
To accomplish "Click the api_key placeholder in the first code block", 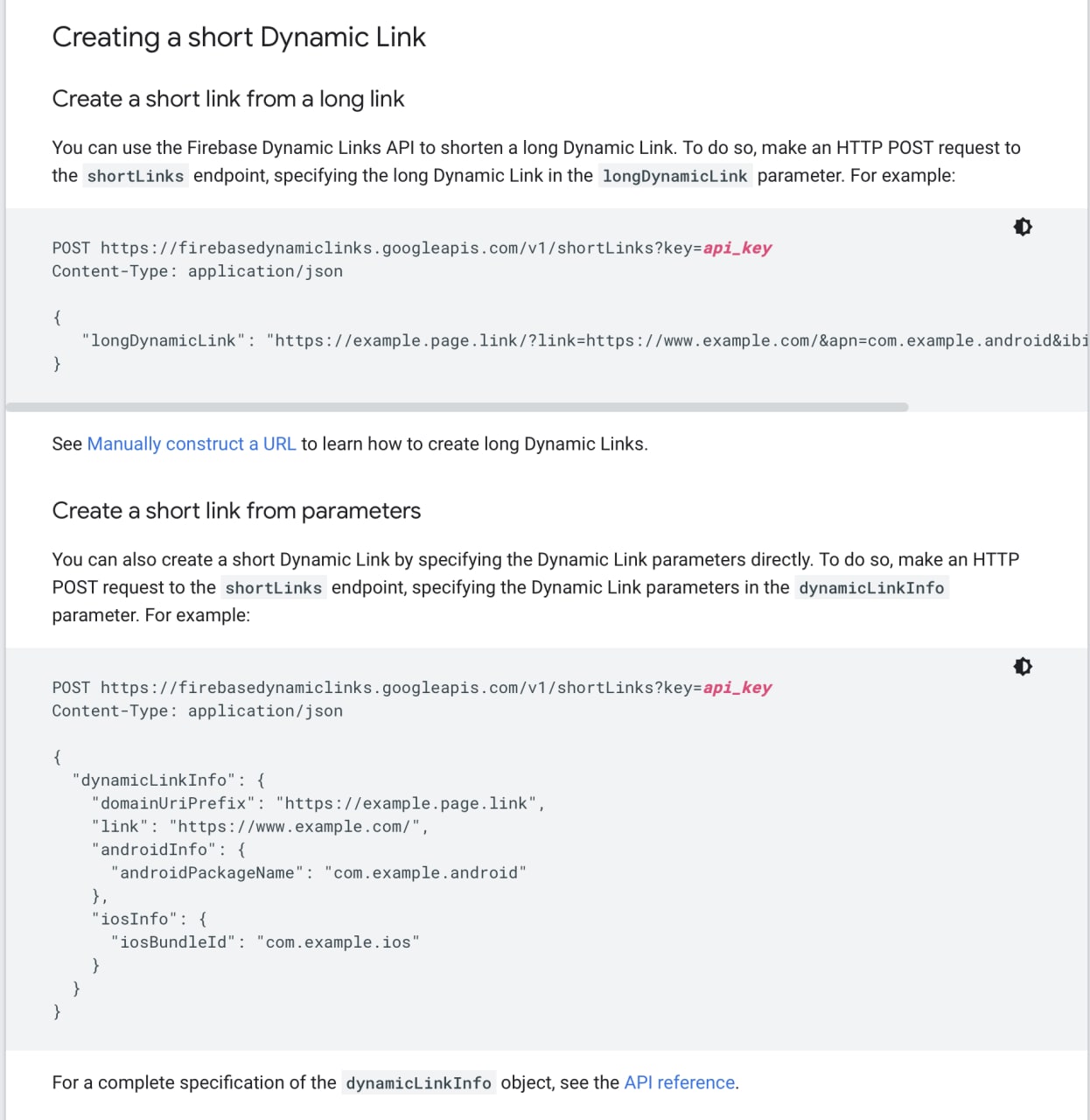I will 737,248.
